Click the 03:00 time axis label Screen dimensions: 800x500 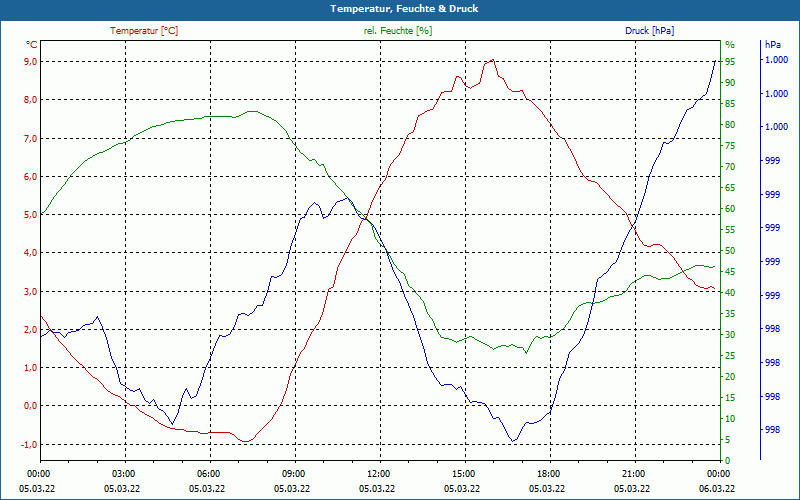[123, 473]
